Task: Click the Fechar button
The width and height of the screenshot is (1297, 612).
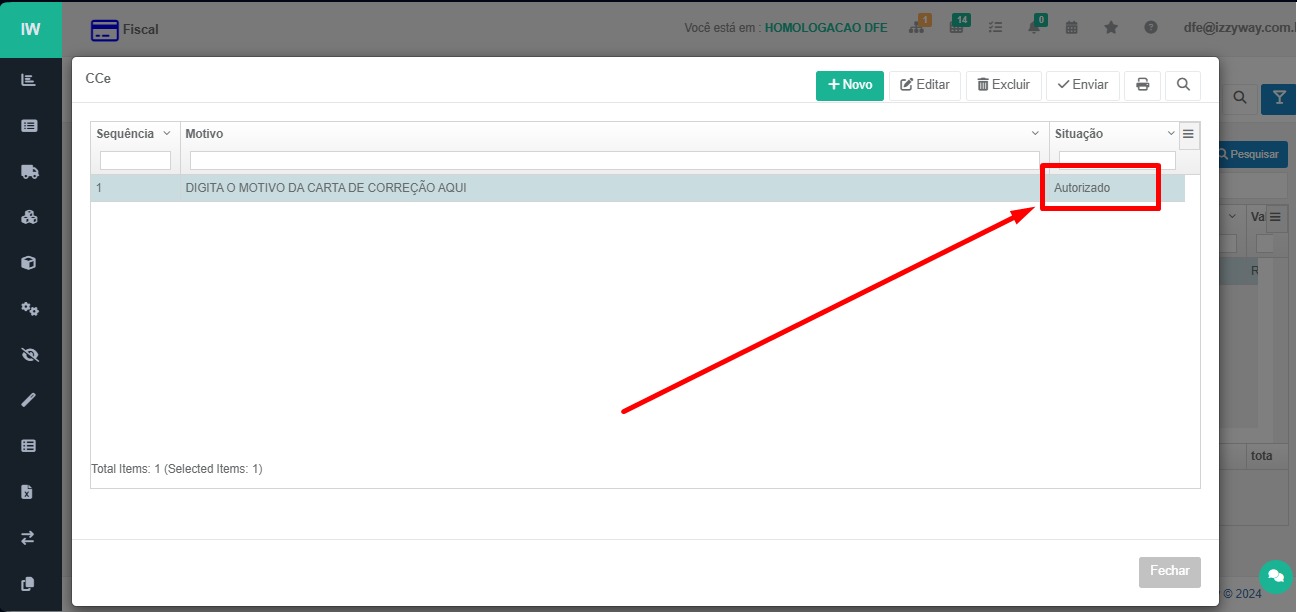Action: [x=1170, y=571]
